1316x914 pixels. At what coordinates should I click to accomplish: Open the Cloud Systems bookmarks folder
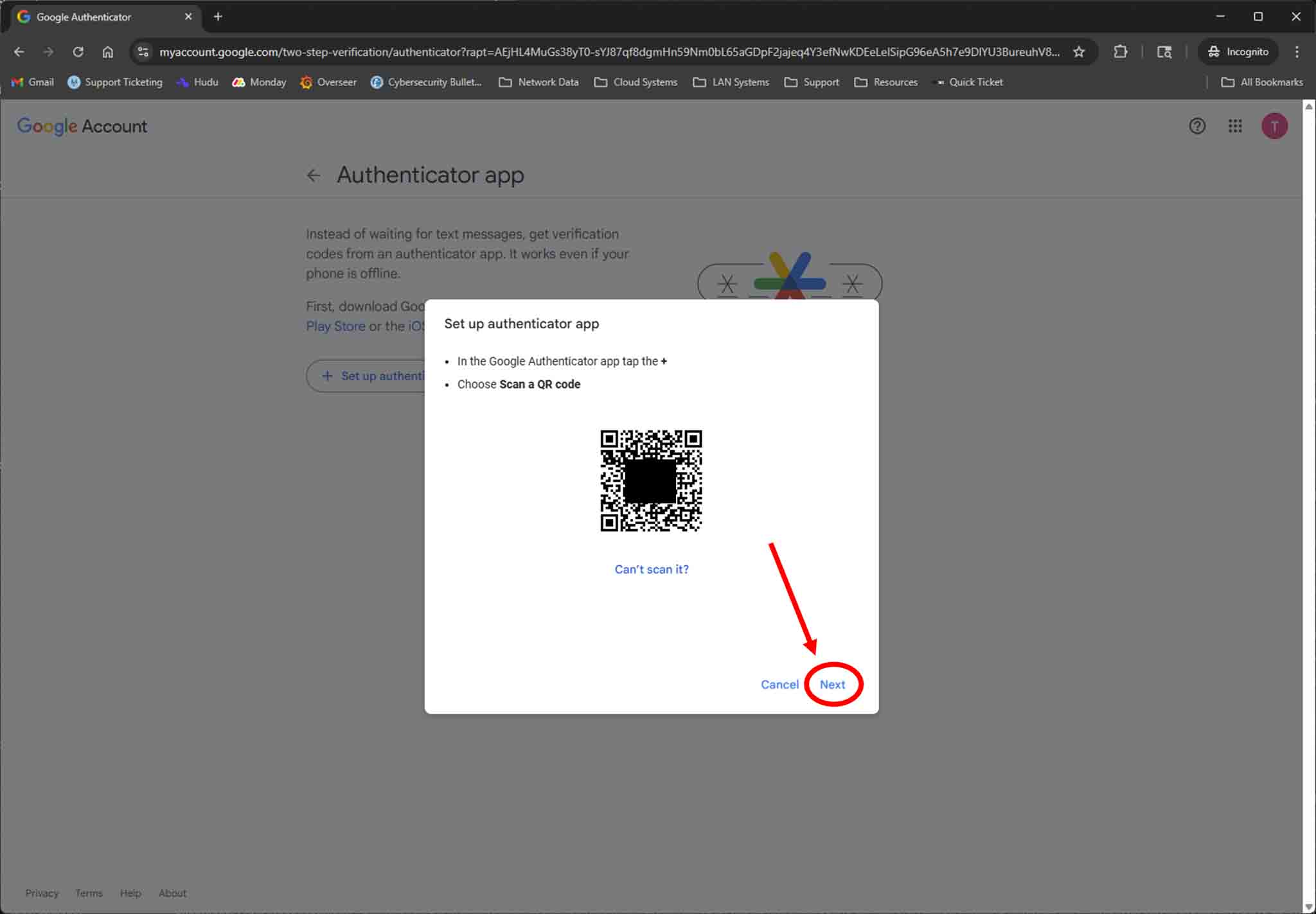tap(636, 82)
